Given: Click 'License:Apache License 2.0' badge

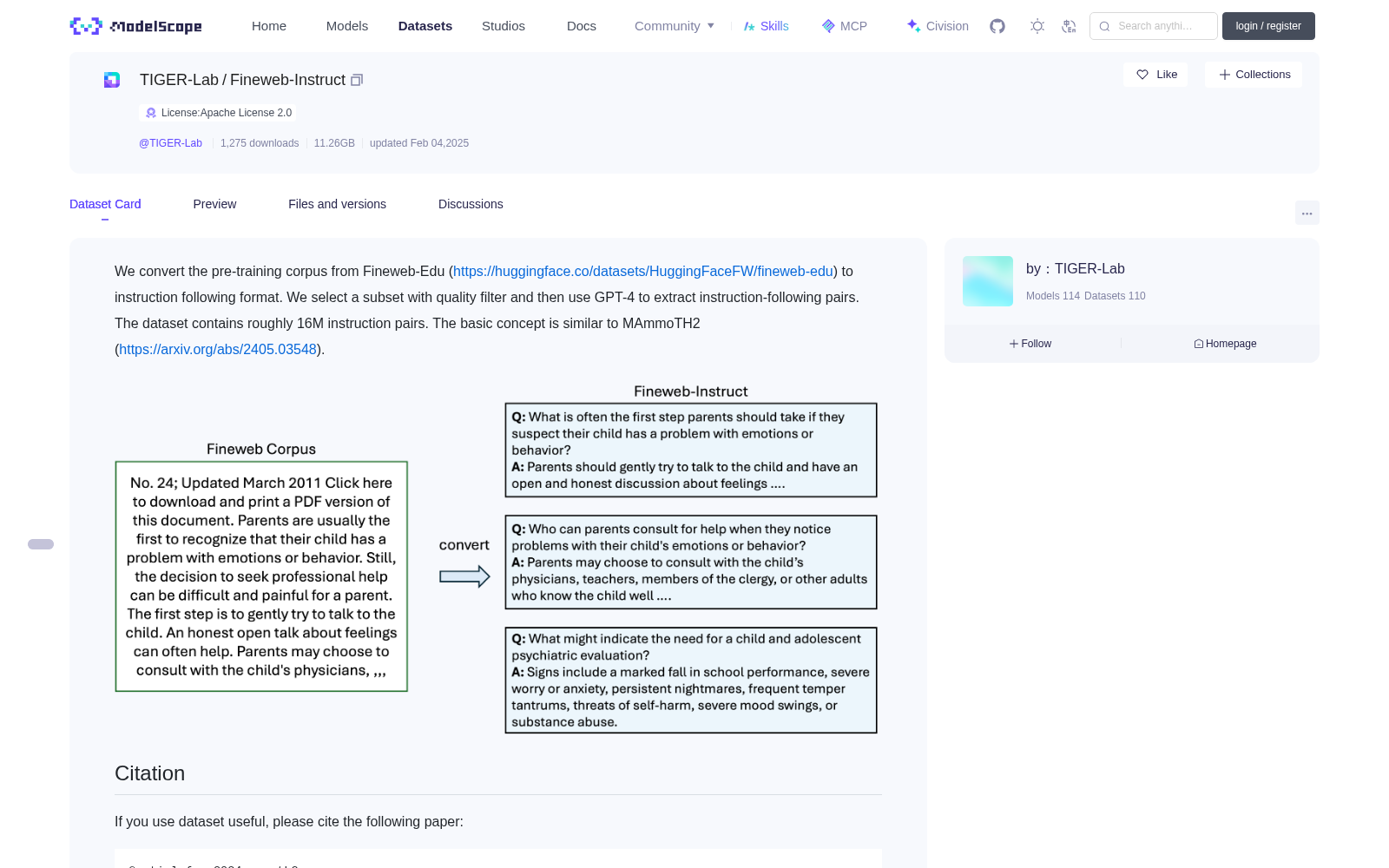Looking at the screenshot, I should (x=218, y=113).
